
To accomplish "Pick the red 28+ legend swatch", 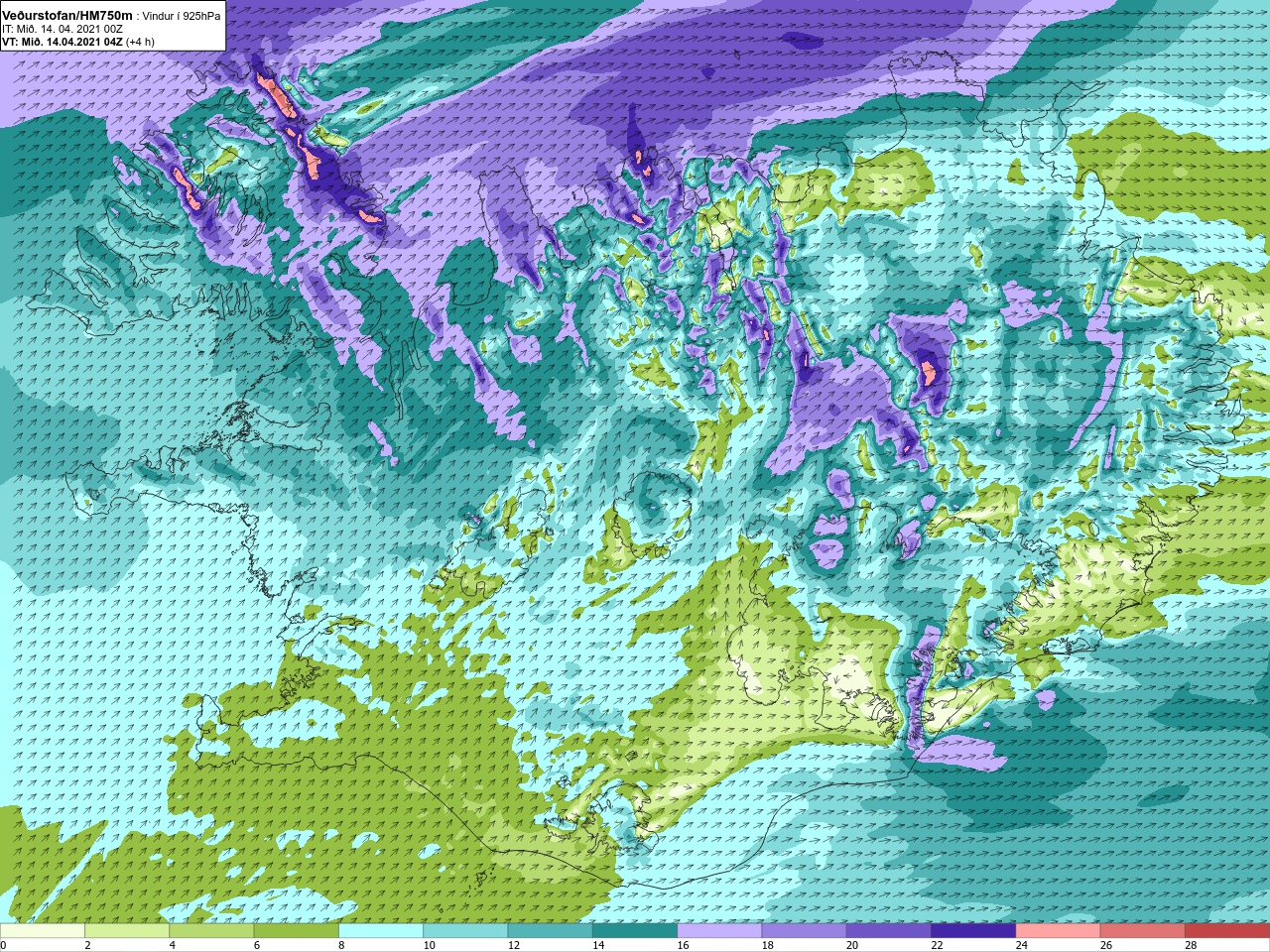I will pyautogui.click(x=1226, y=931).
